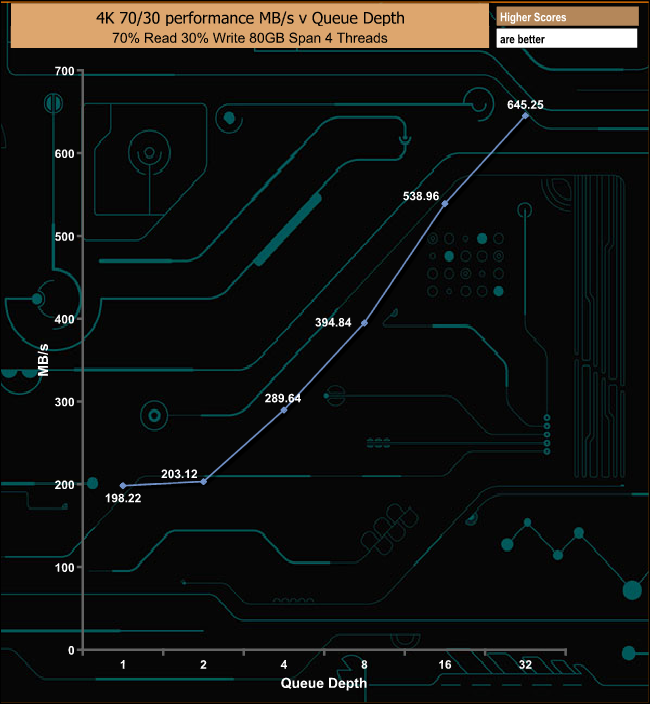The height and width of the screenshot is (704, 650).
Task: Click the data point marker for 289.64
Action: [x=284, y=410]
